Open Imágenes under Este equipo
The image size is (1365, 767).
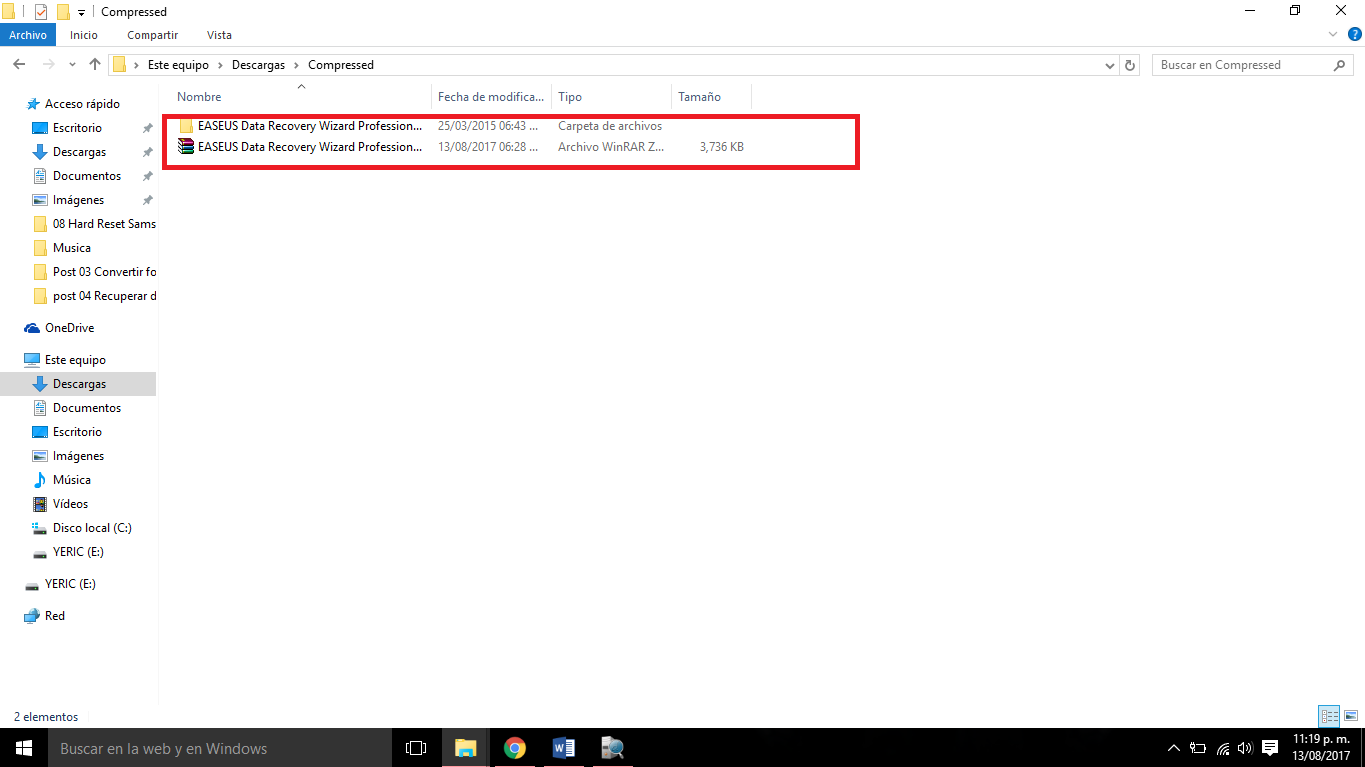point(78,456)
